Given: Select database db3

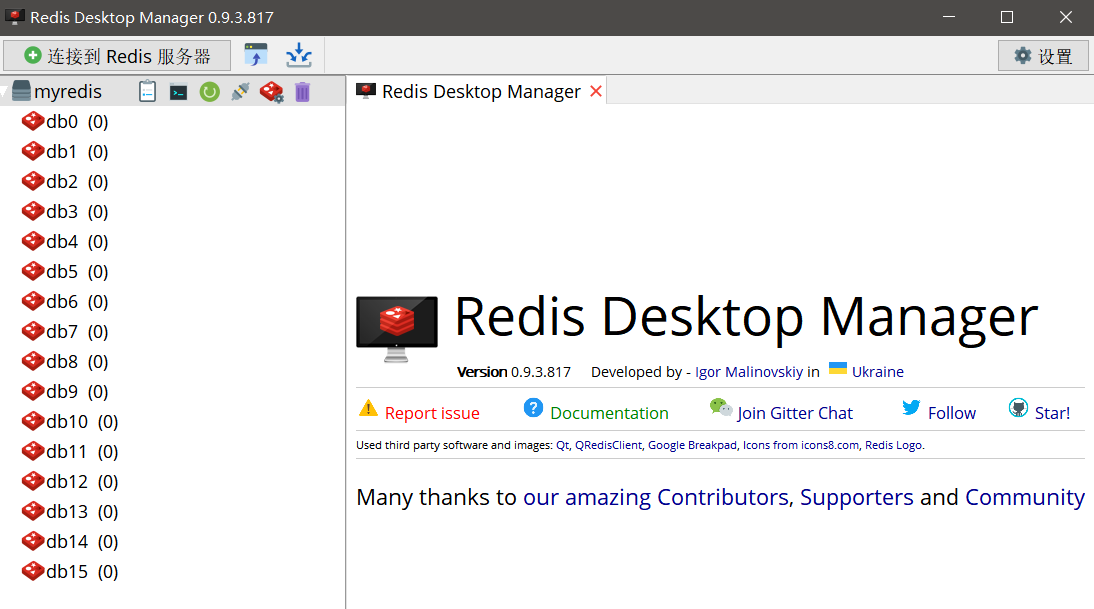Looking at the screenshot, I should pos(65,211).
